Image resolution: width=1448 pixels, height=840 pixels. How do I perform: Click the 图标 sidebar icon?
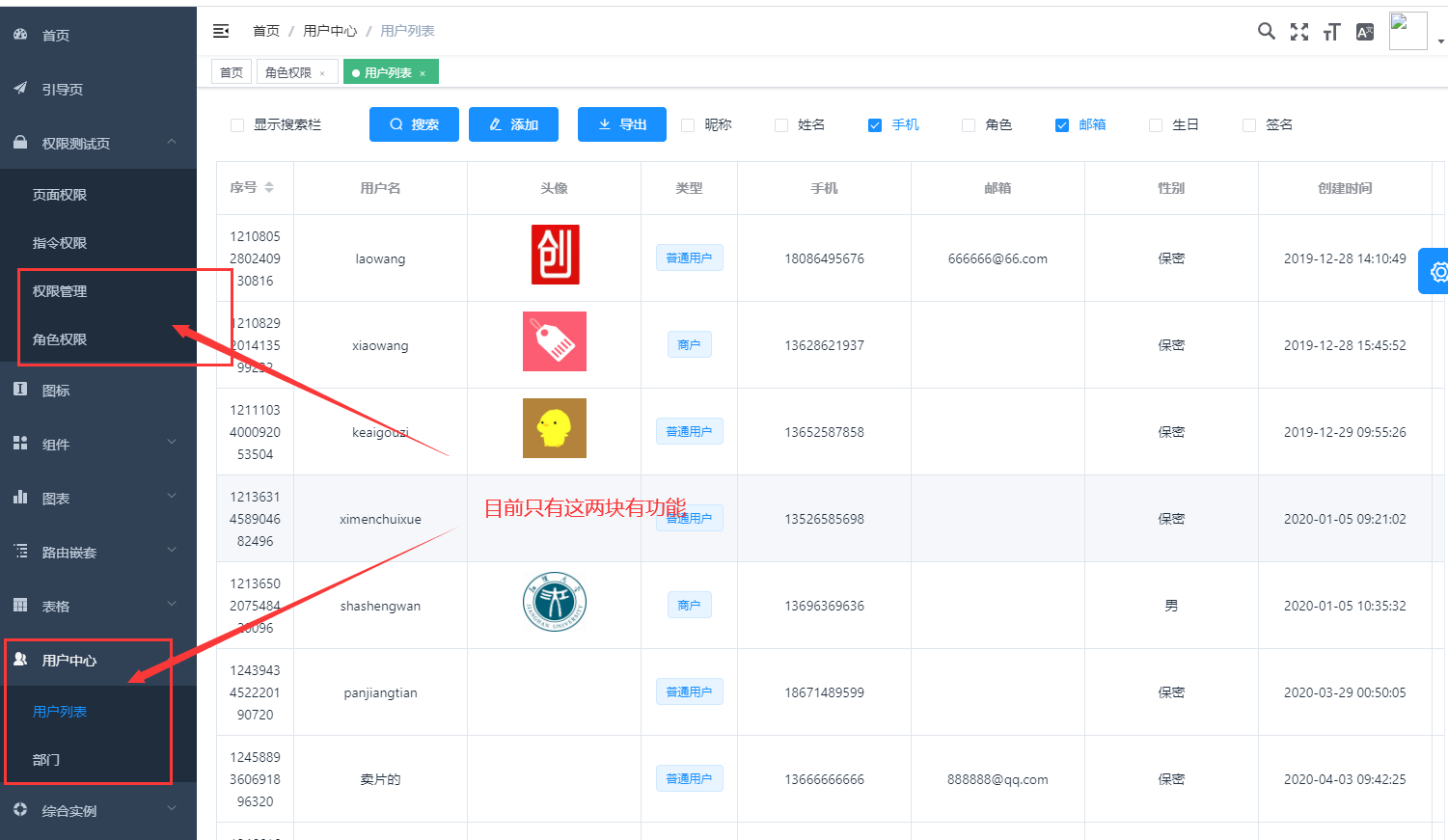(x=20, y=389)
